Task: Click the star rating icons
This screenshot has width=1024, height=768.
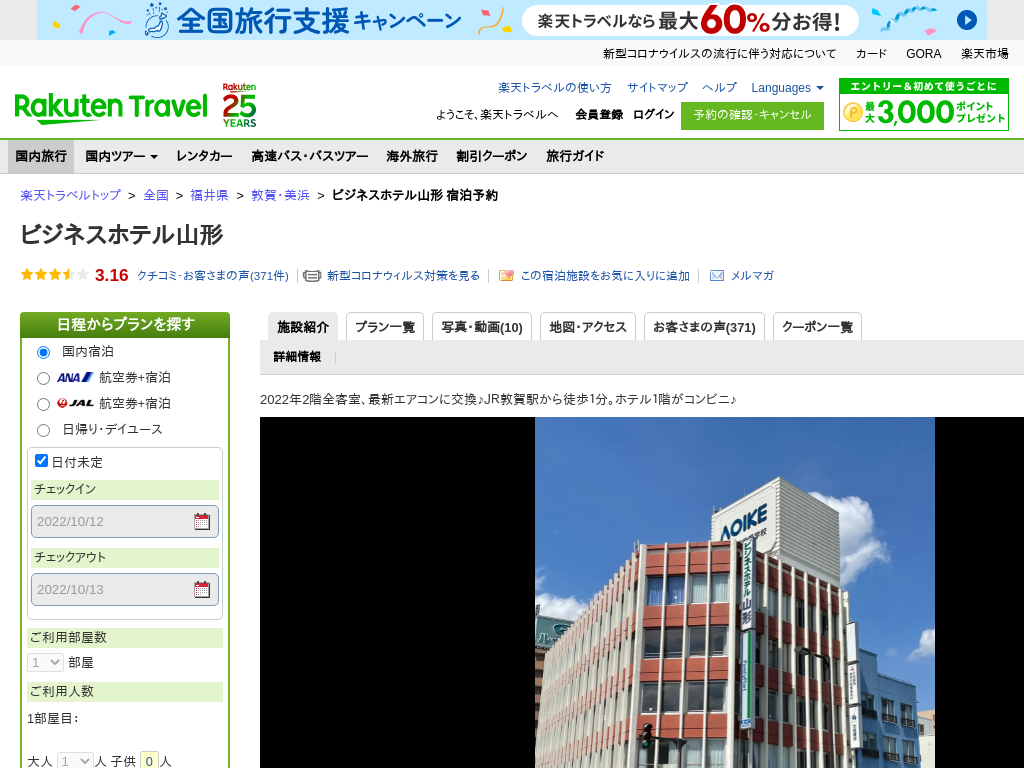Action: pos(55,275)
